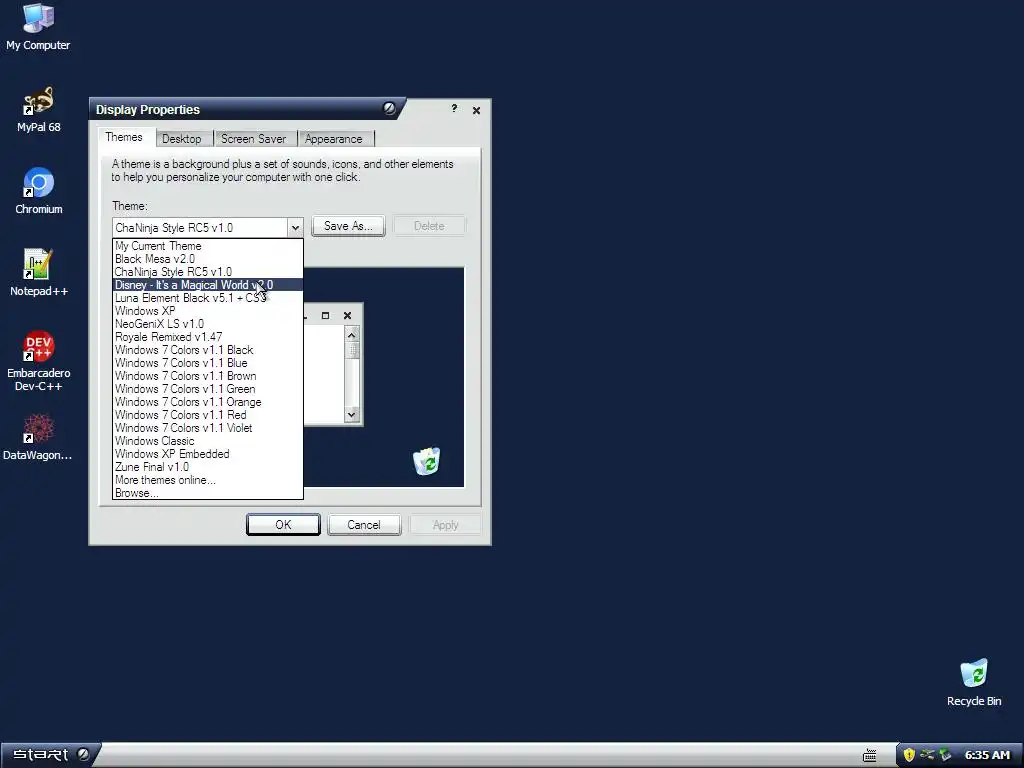Viewport: 1024px width, 768px height.
Task: Switch to the Screen Saver tab
Action: [253, 138]
